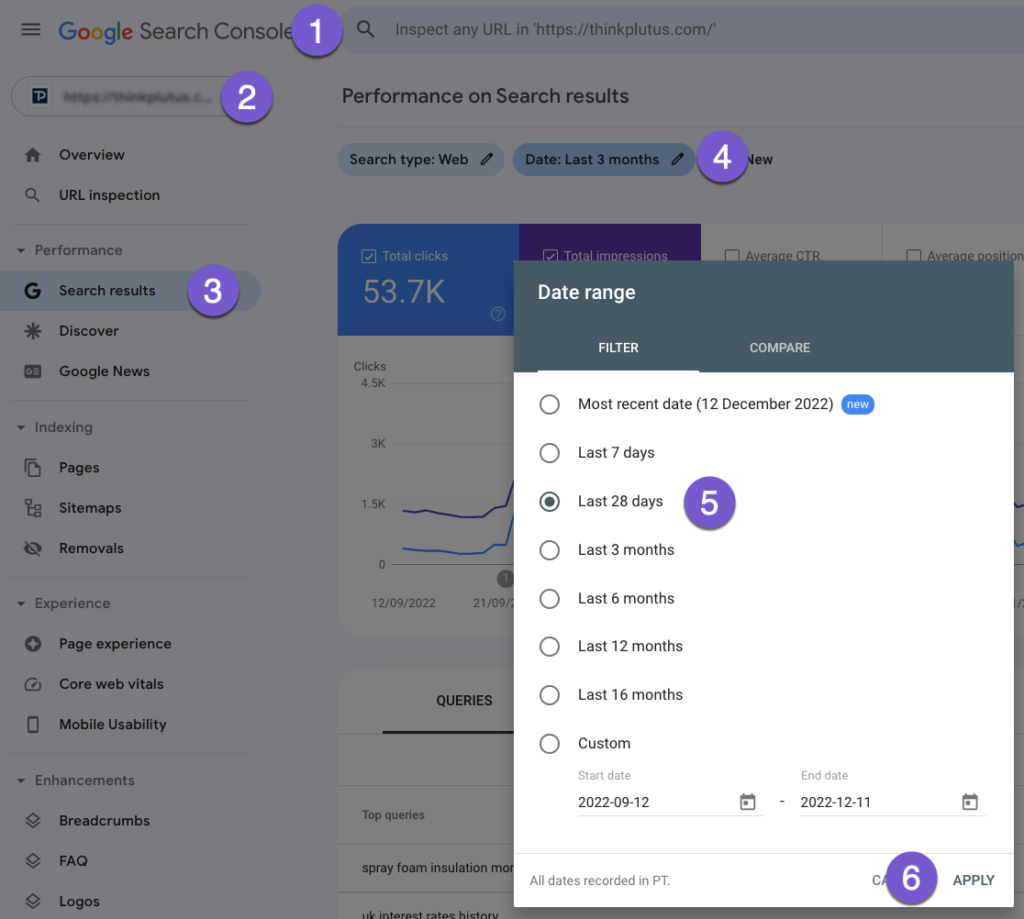Choose the Last 6 months radio button
This screenshot has height=919, width=1024.
549,598
